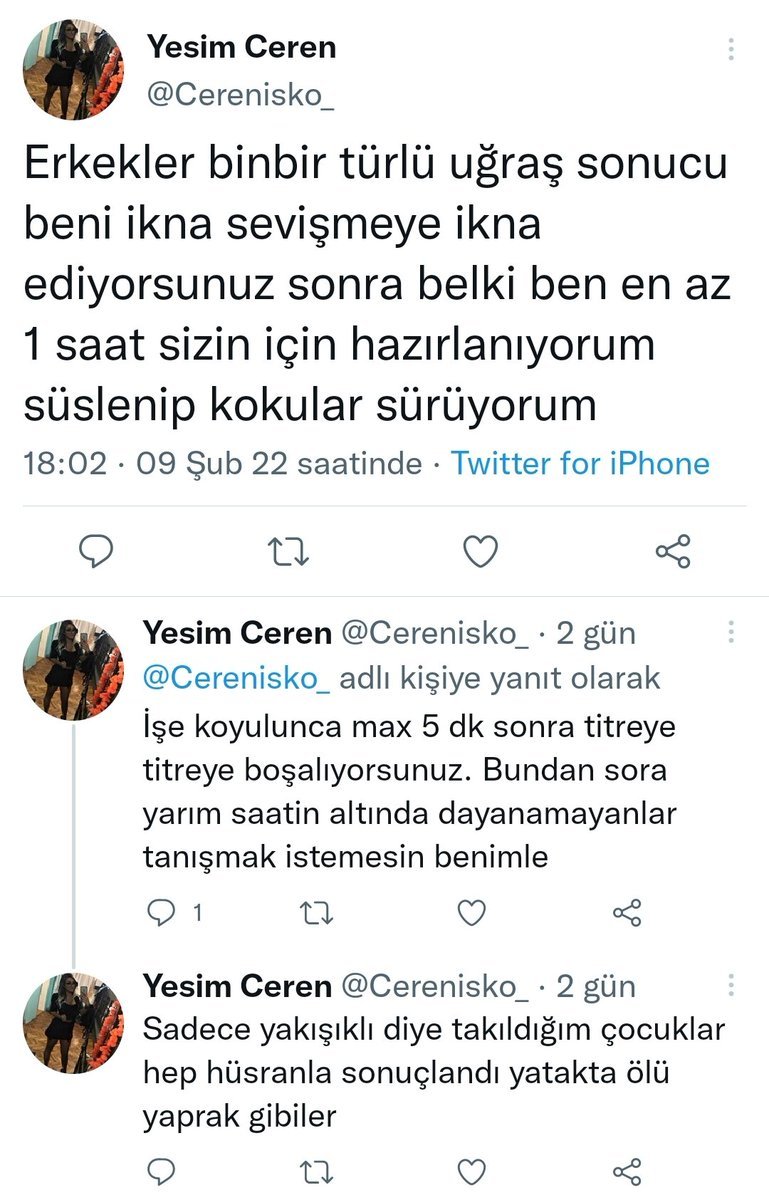Open reply icon showing 1 comment
This screenshot has height=1200, width=769.
click(x=163, y=912)
